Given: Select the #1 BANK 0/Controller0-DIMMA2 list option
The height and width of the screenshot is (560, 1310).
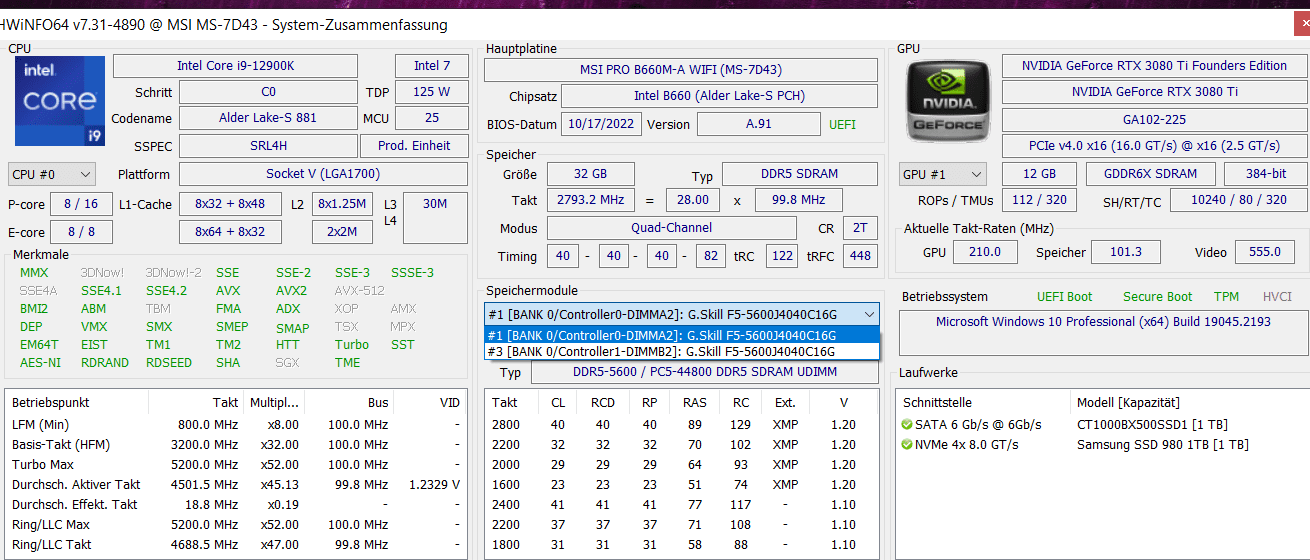Looking at the screenshot, I should [x=681, y=335].
